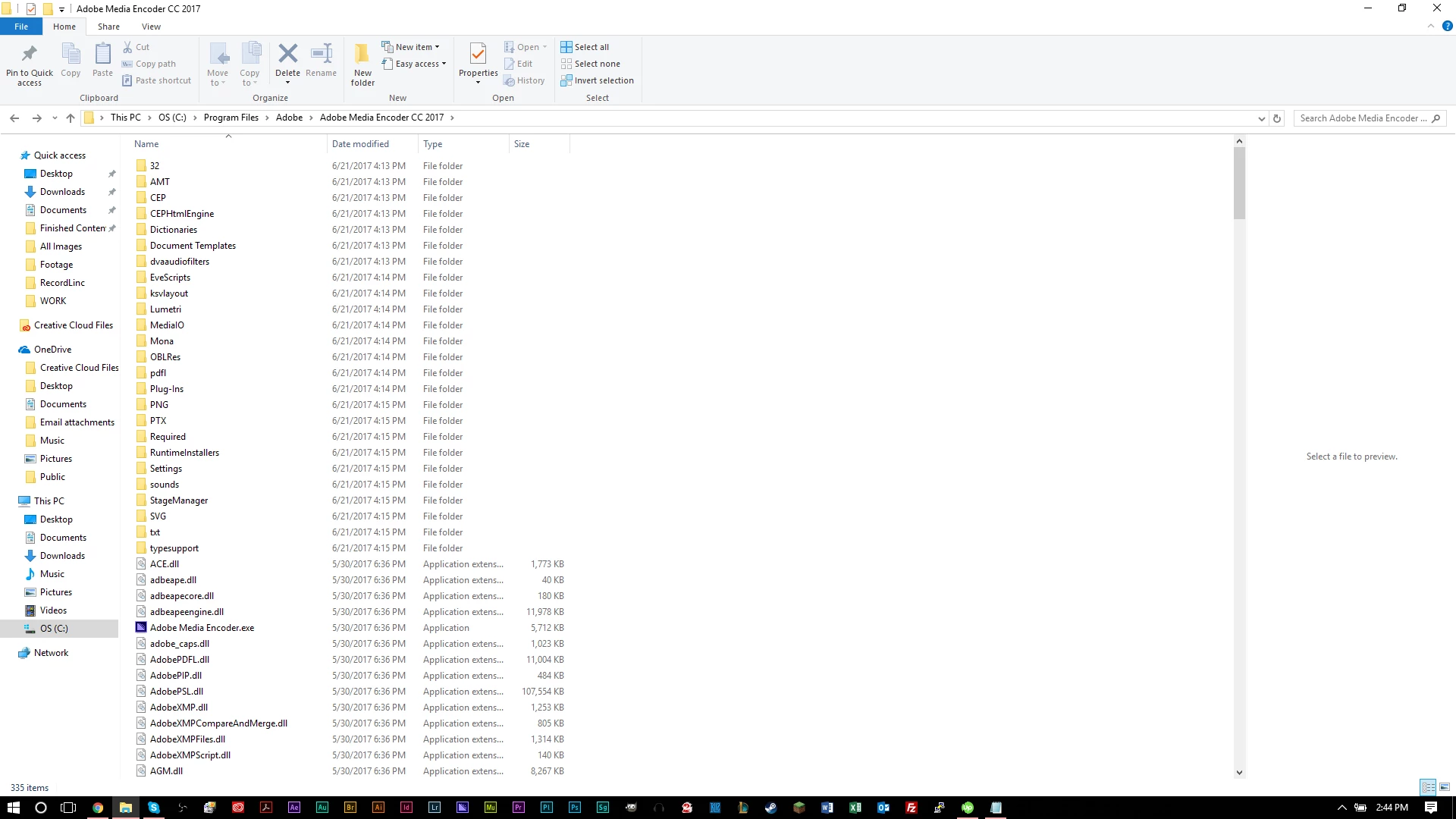Click the vertical scrollbar's down arrow

tap(1239, 773)
